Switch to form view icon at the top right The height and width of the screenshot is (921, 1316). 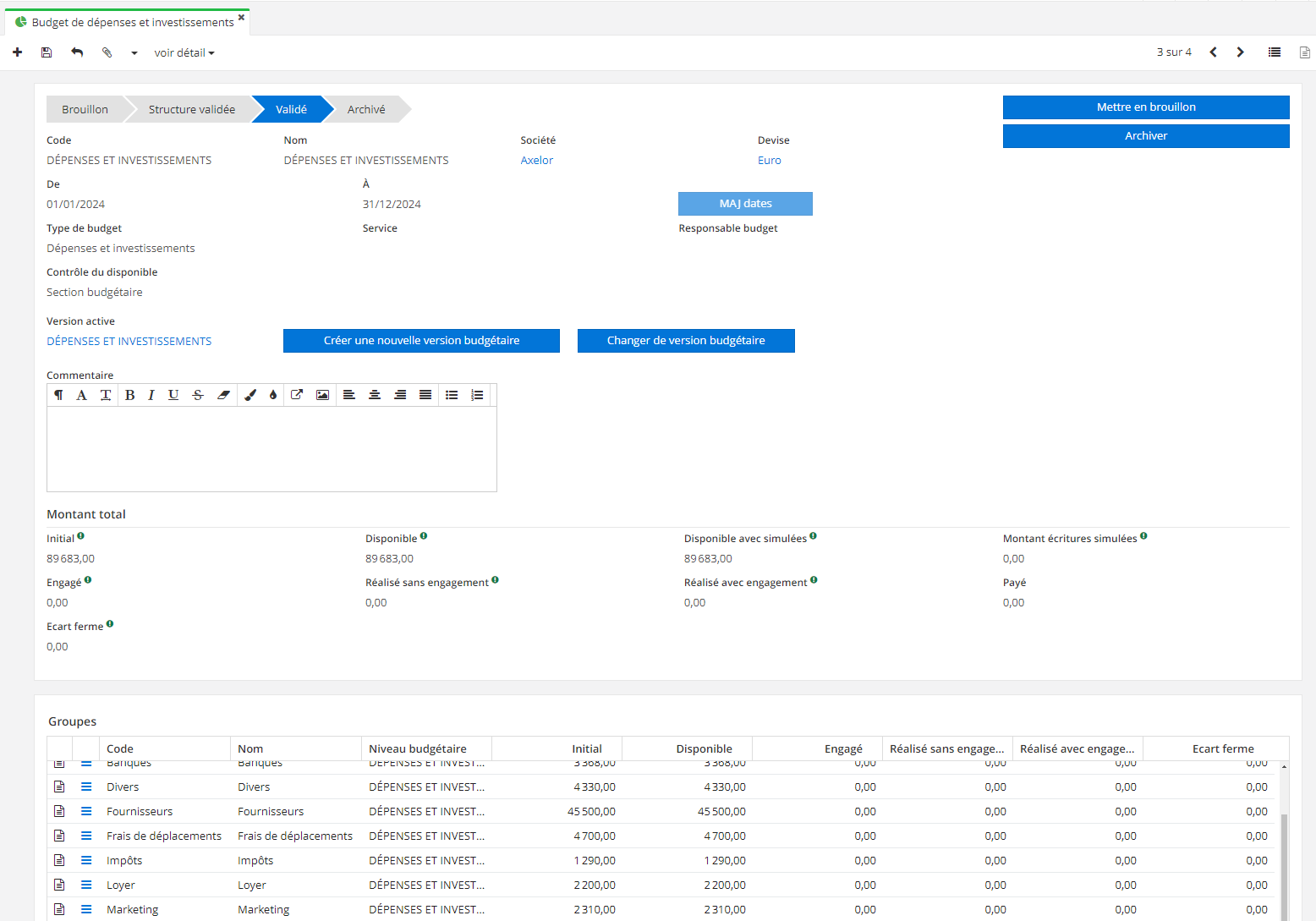1305,52
